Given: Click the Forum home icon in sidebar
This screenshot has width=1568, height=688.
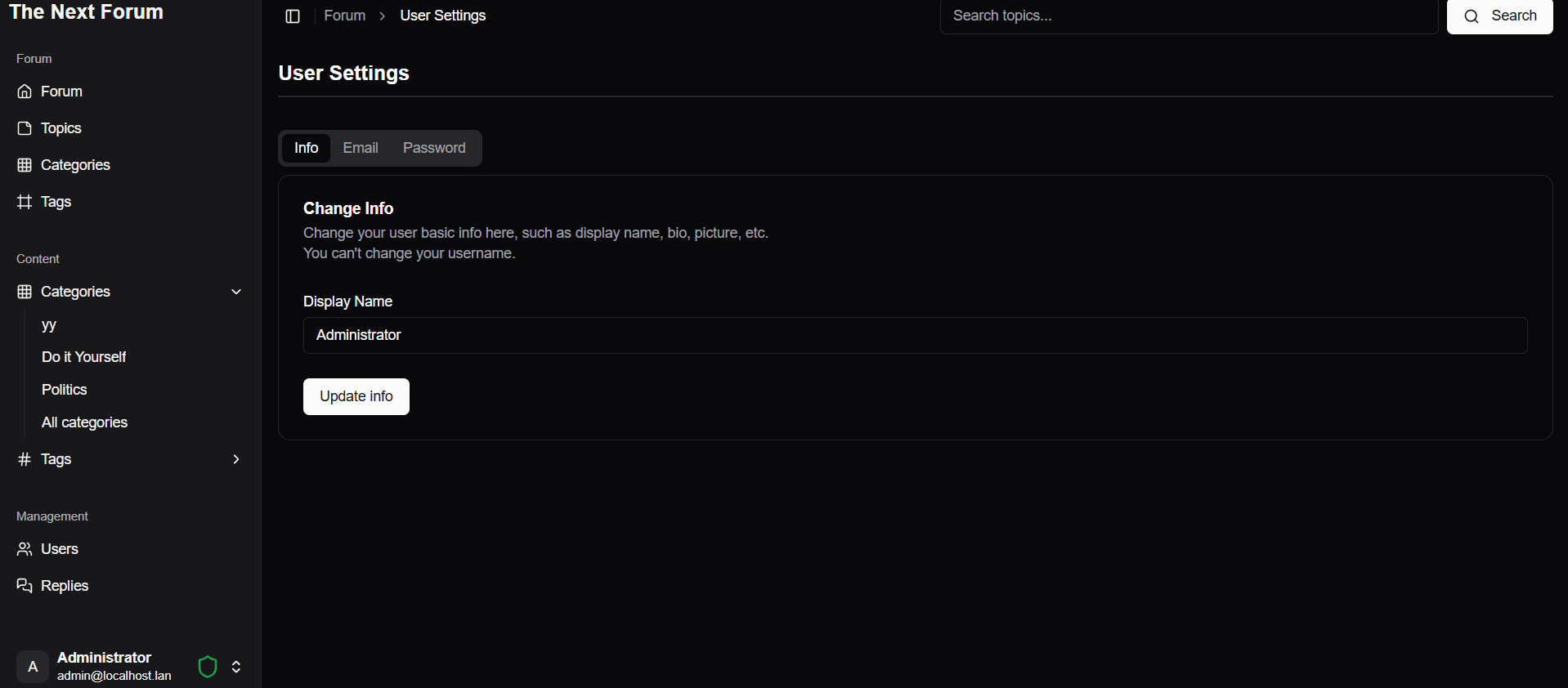Looking at the screenshot, I should pos(25,92).
